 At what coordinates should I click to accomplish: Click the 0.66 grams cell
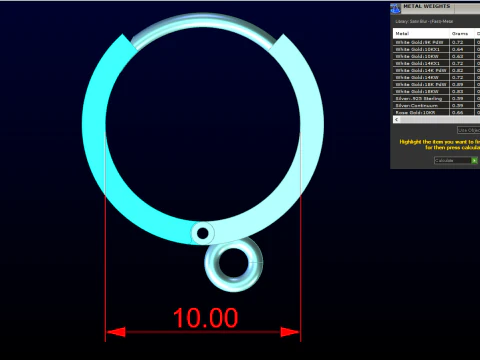click(x=462, y=112)
